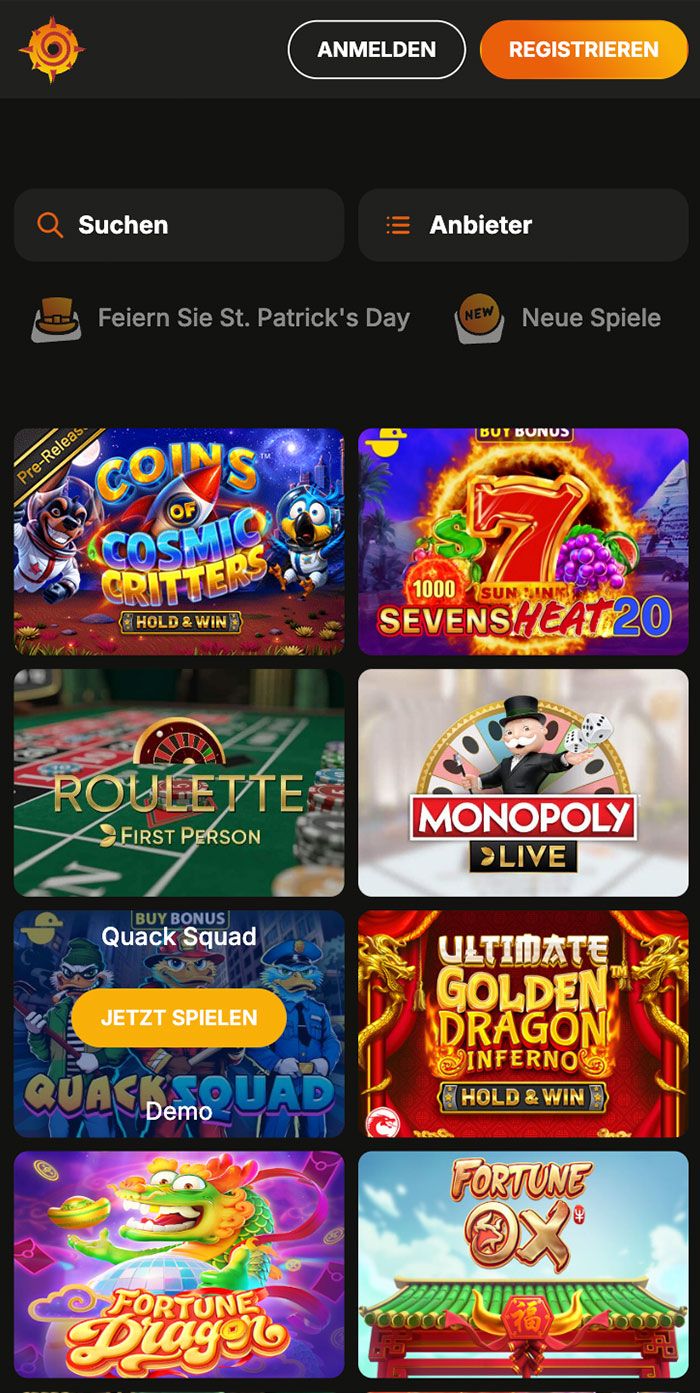
Task: Open the Anbieter provider filter
Action: 523,225
